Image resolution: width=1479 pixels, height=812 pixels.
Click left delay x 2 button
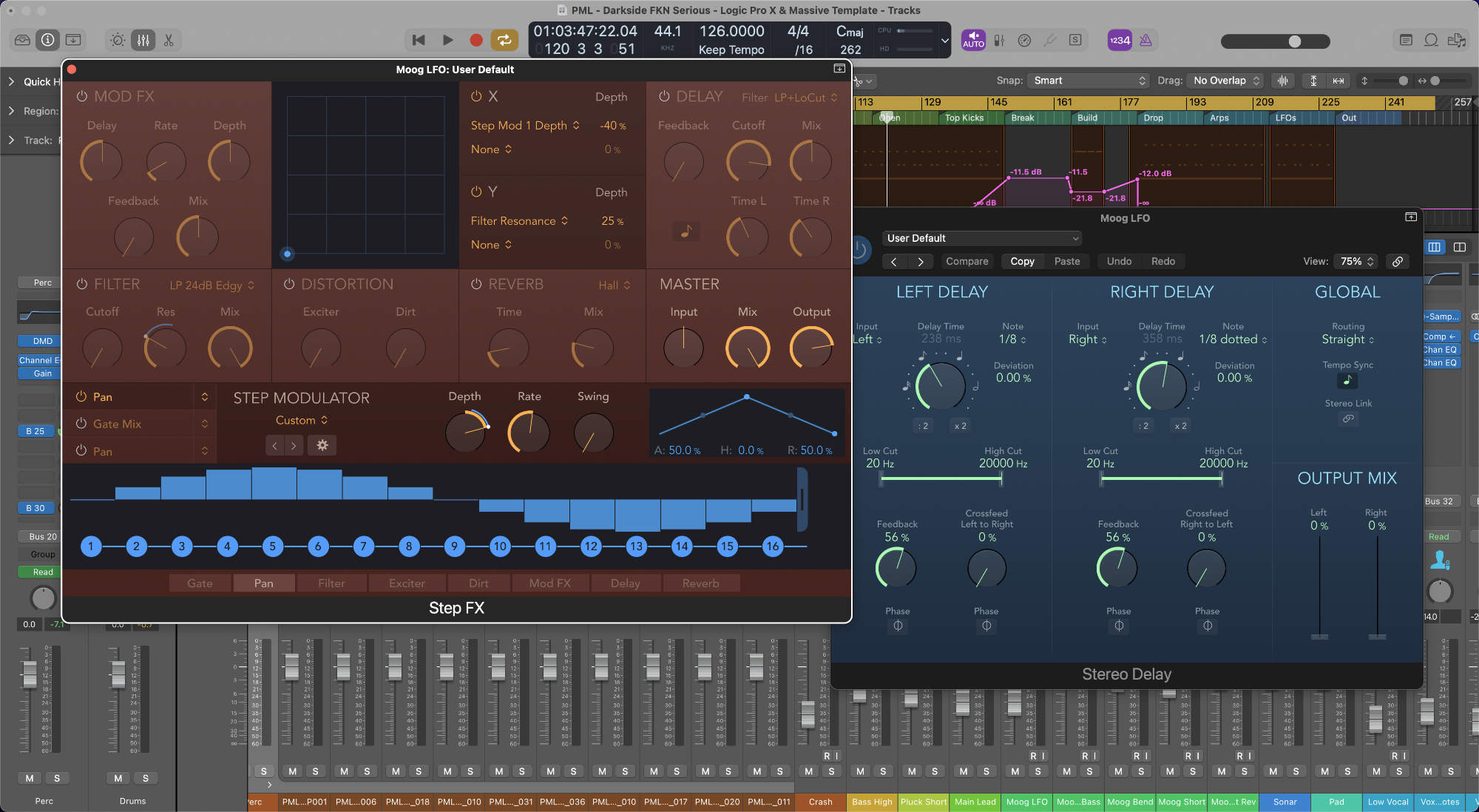[x=960, y=426]
